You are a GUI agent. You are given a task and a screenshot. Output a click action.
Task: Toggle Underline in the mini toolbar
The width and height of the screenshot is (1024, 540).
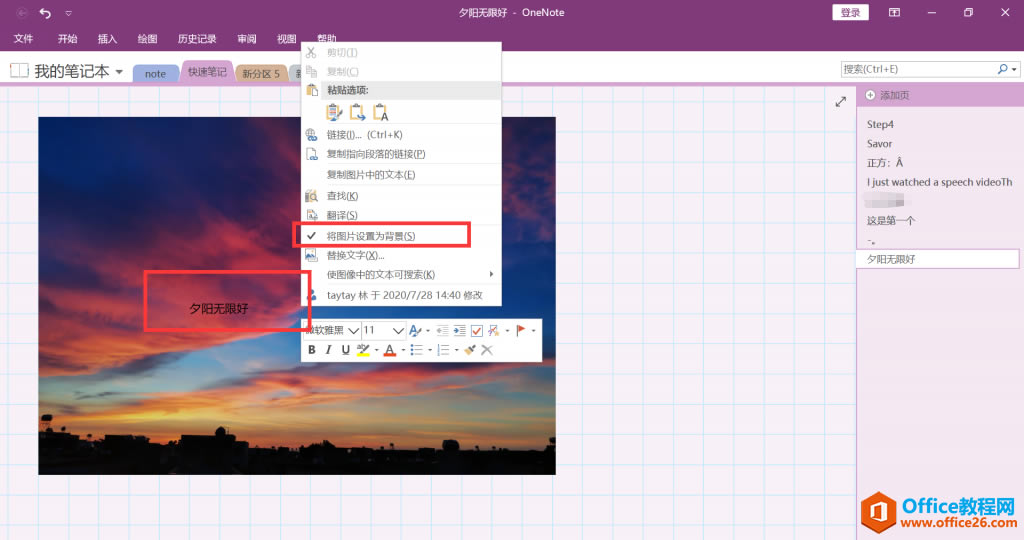pyautogui.click(x=345, y=350)
